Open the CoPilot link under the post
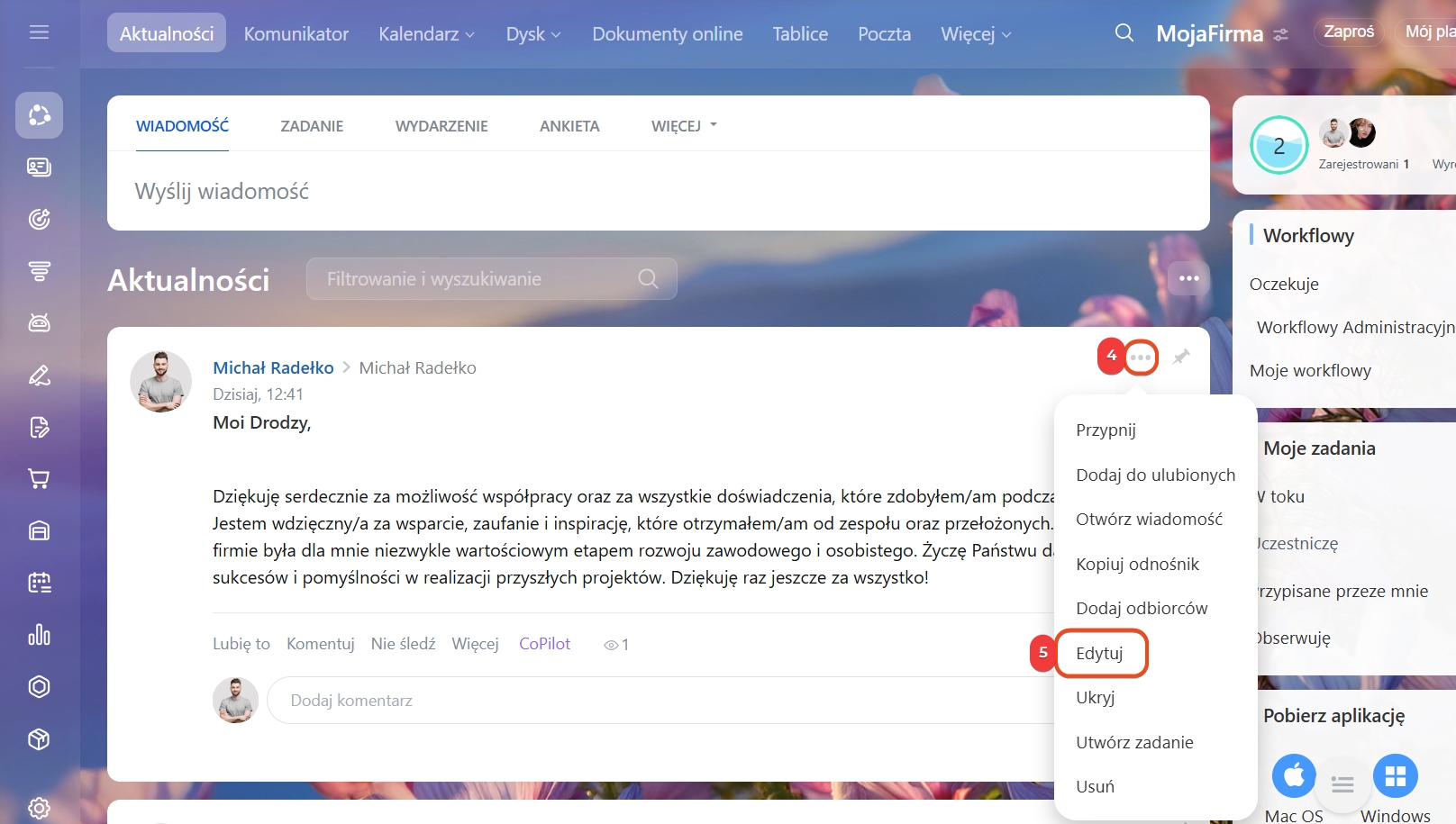This screenshot has height=824, width=1456. [544, 644]
